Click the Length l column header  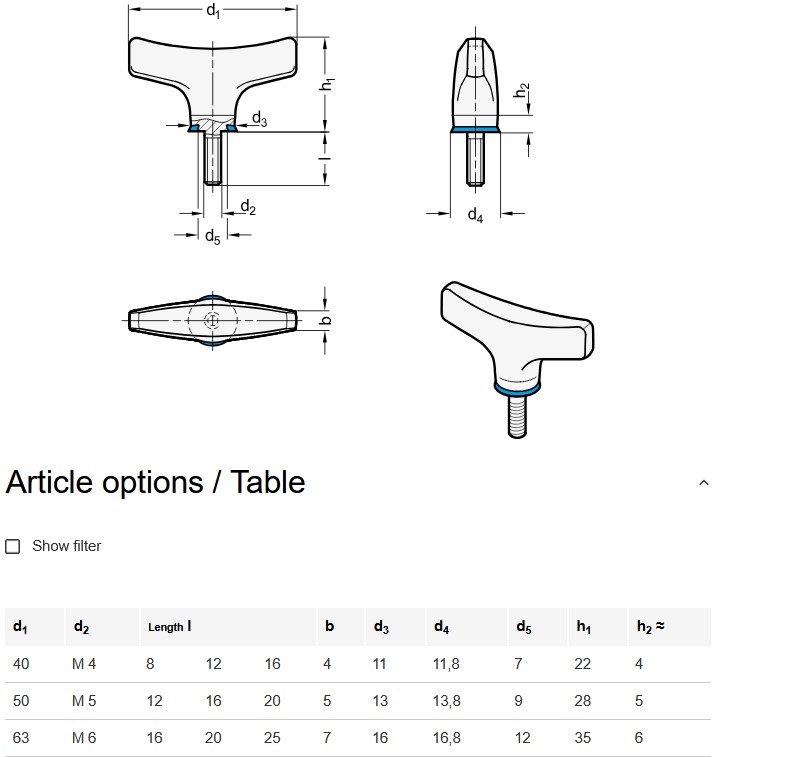228,627
